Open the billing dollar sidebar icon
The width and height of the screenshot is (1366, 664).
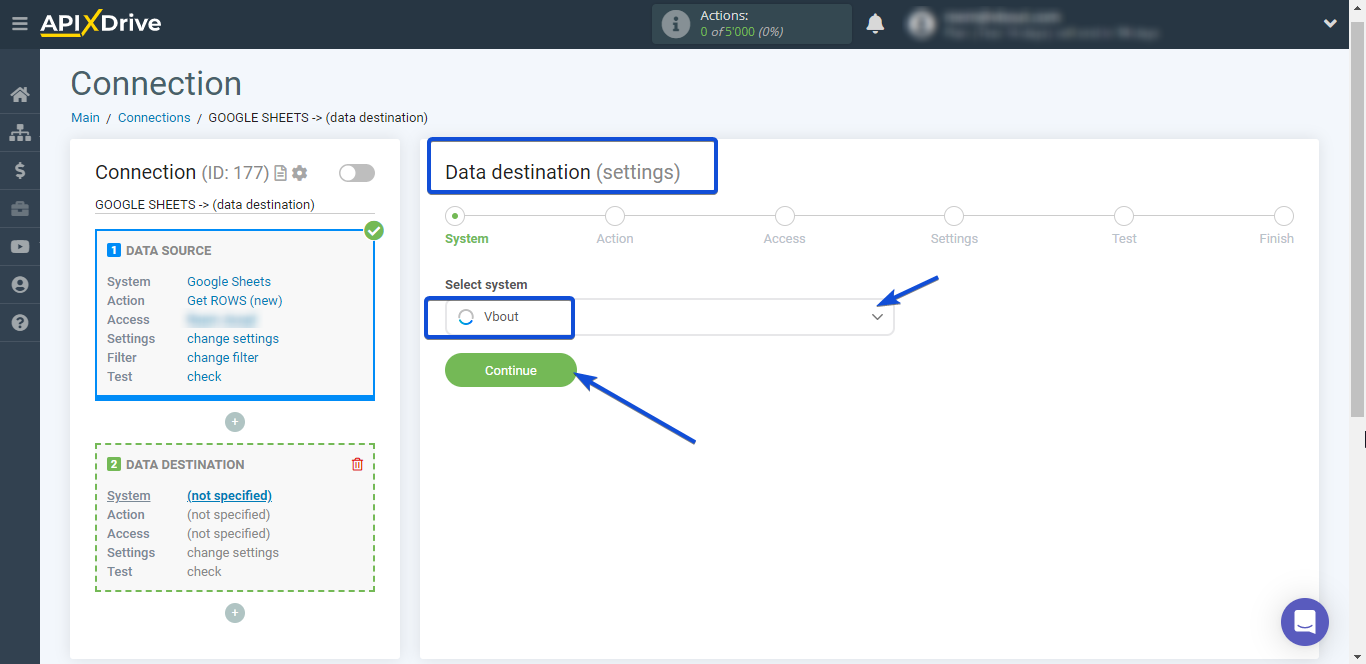(20, 171)
